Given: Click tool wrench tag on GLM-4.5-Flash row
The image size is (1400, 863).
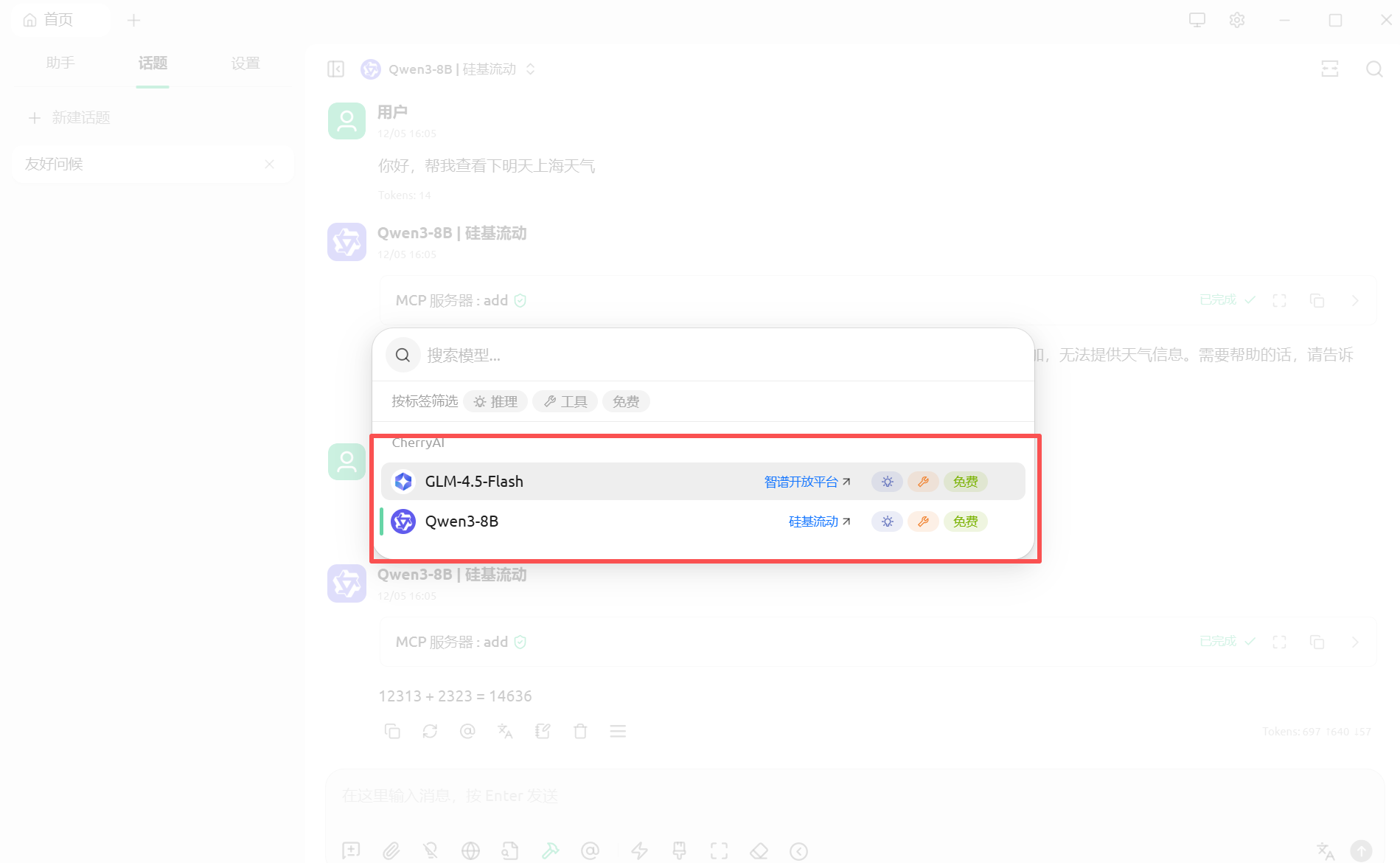Looking at the screenshot, I should (923, 482).
